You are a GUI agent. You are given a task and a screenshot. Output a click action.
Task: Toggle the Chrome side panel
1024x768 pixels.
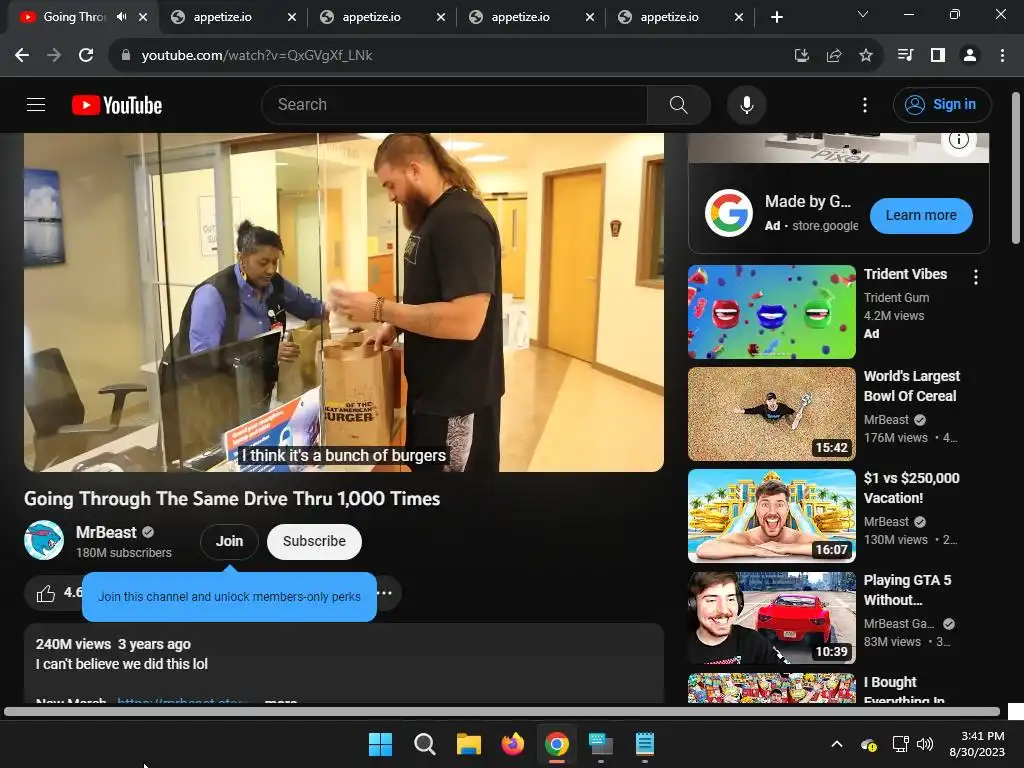point(938,56)
